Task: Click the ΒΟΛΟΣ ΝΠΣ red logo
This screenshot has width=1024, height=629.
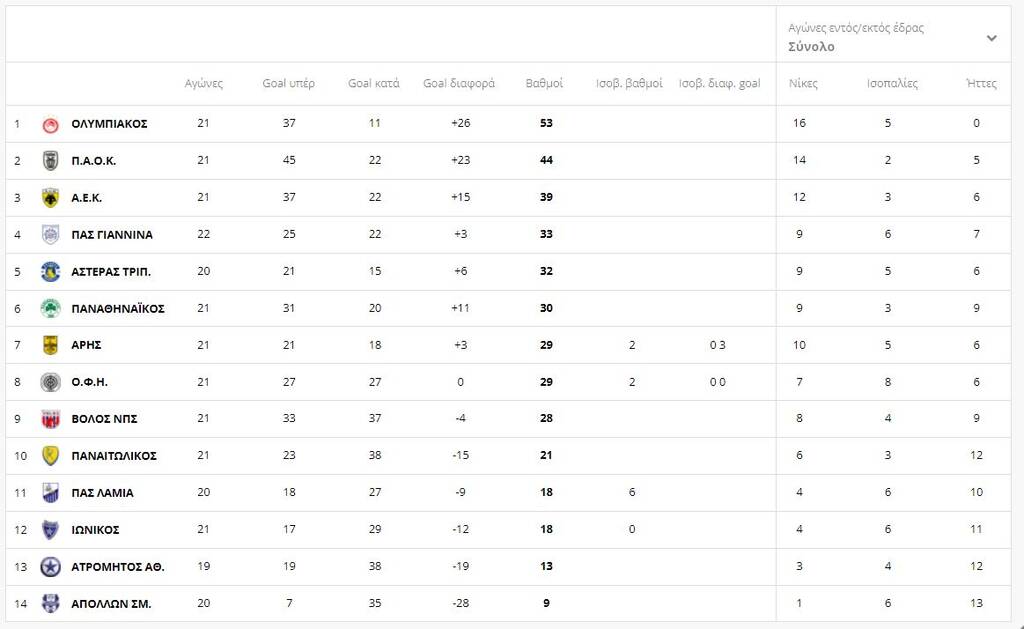Action: click(50, 419)
